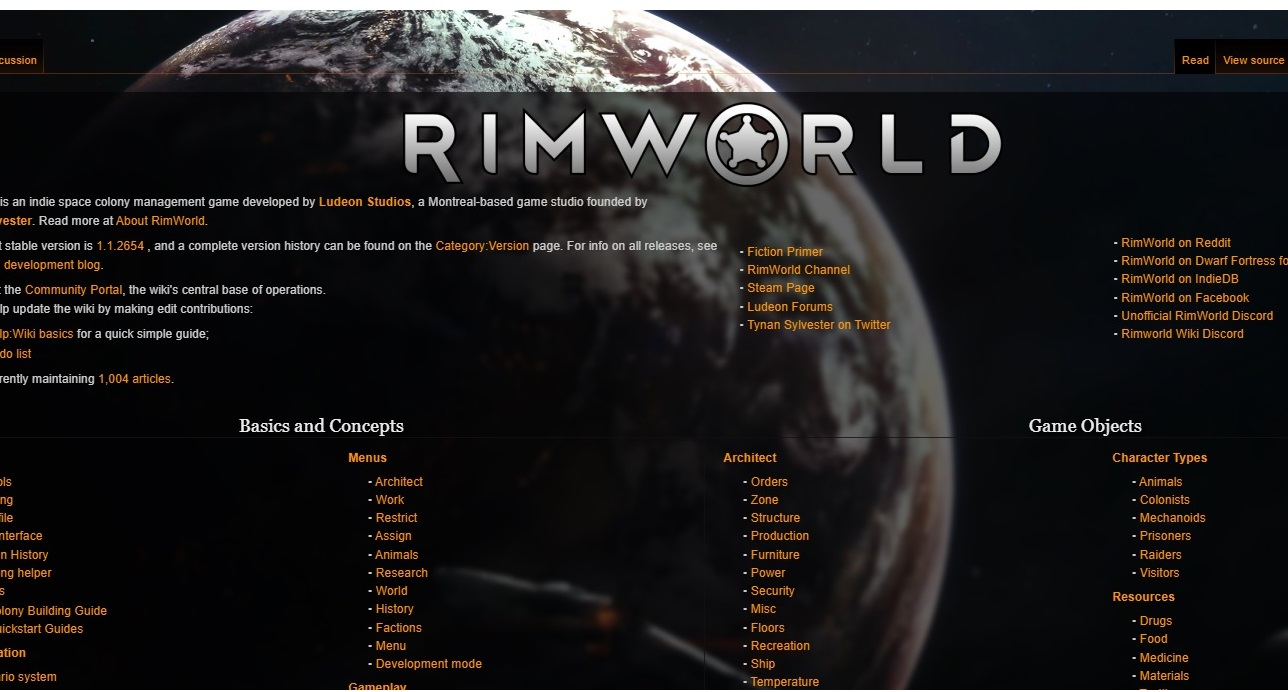Open the Drugs link
Image resolution: width=1288 pixels, height=692 pixels.
pyautogui.click(x=1156, y=621)
